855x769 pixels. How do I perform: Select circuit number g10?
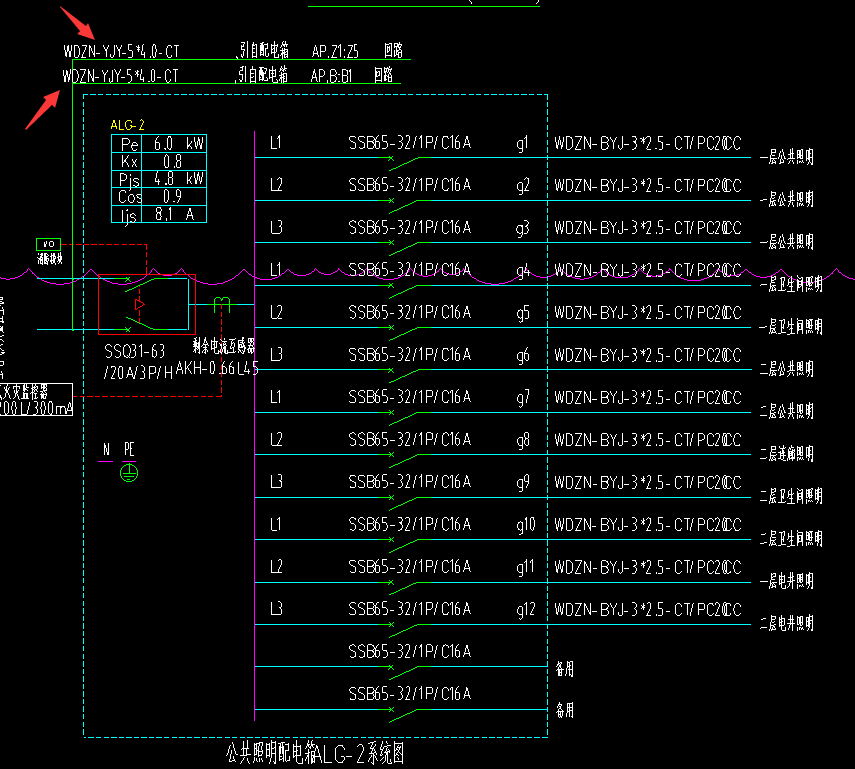[x=526, y=525]
